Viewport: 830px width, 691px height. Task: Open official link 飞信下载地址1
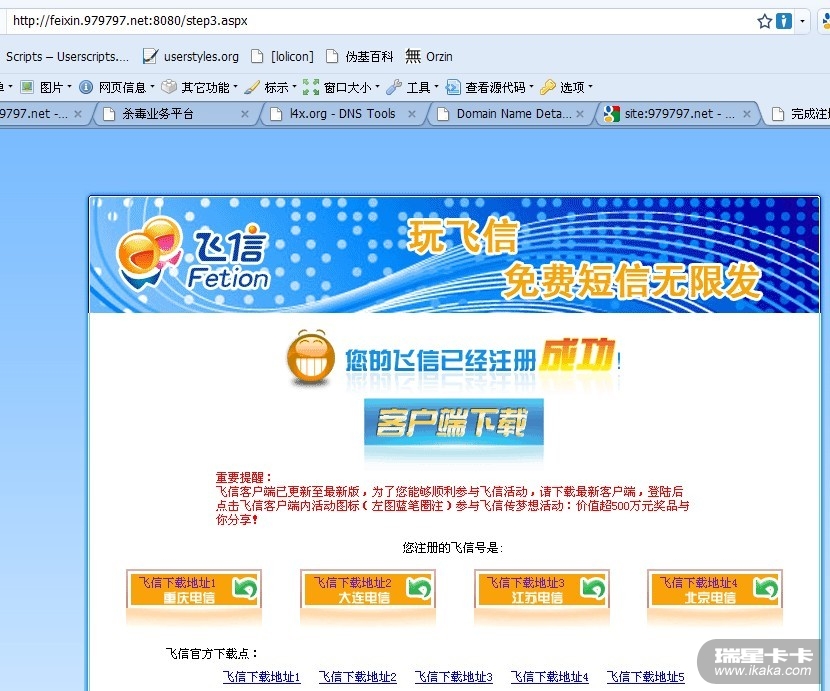tap(261, 677)
